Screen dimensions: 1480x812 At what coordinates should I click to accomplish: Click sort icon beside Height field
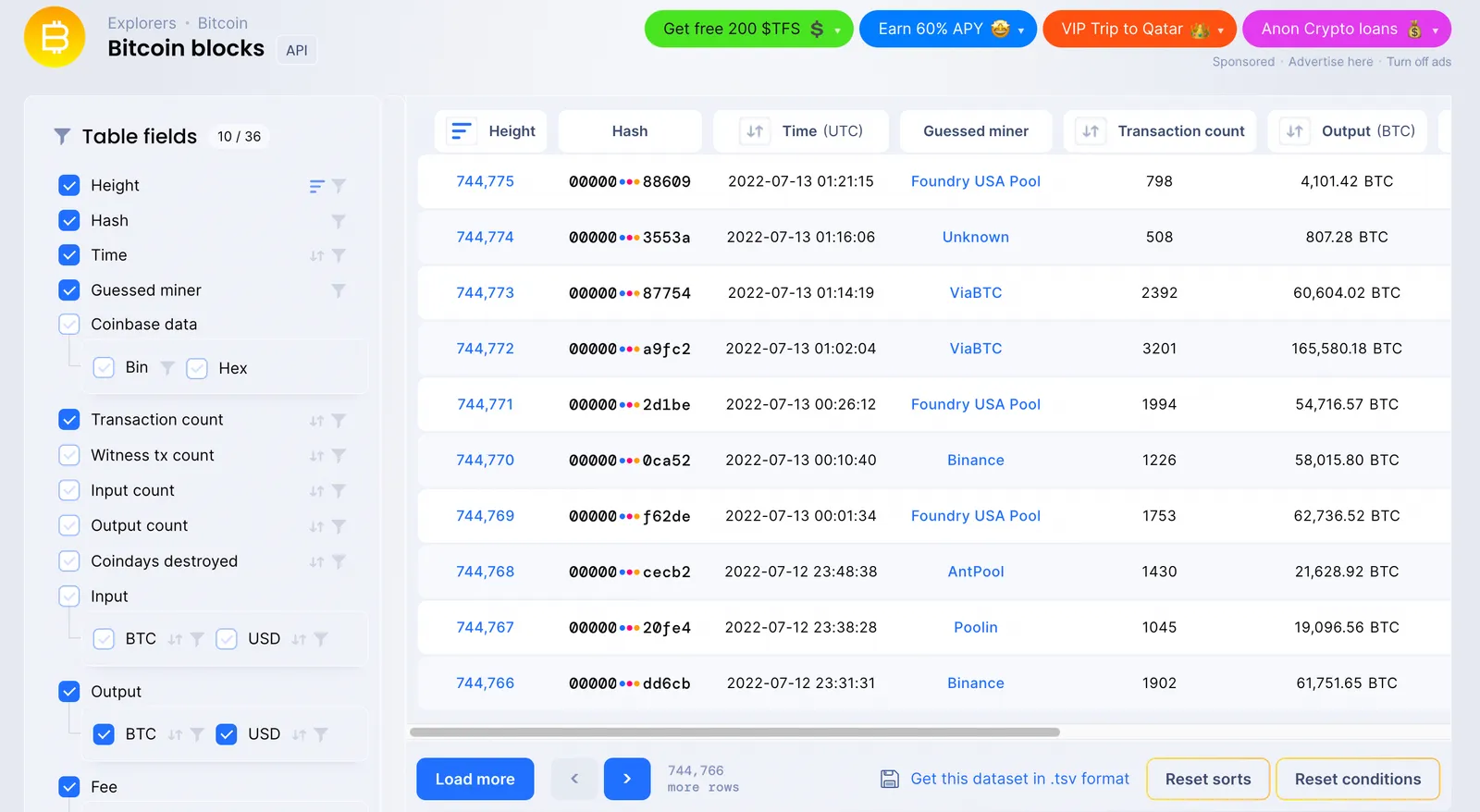316,186
